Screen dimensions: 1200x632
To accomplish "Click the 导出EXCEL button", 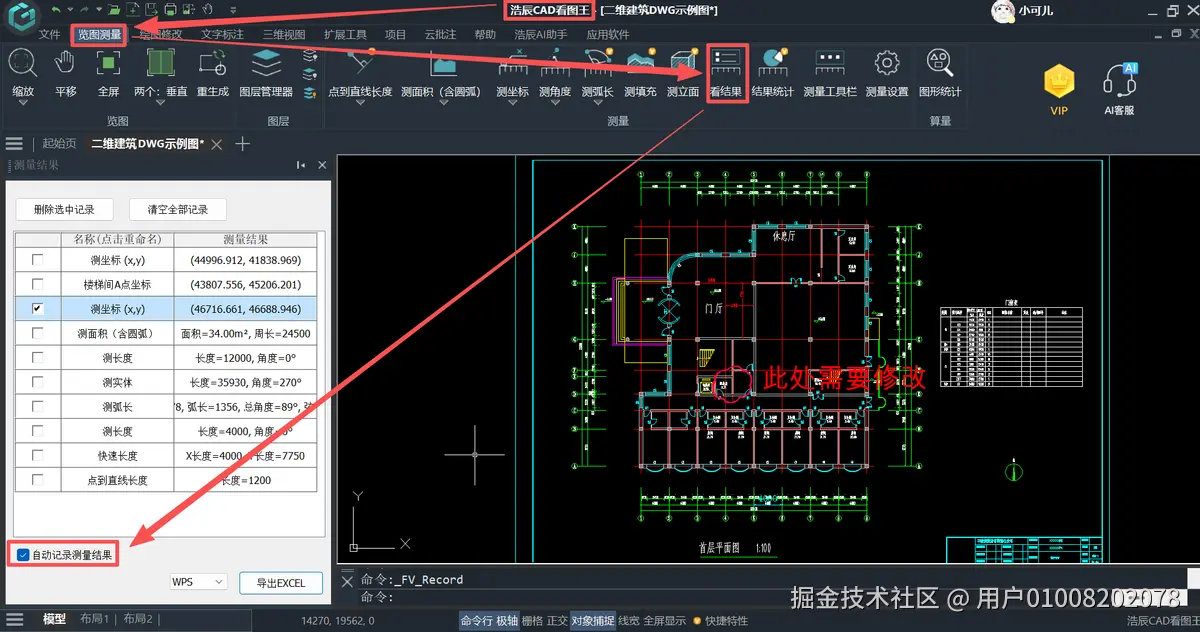I will [x=281, y=583].
